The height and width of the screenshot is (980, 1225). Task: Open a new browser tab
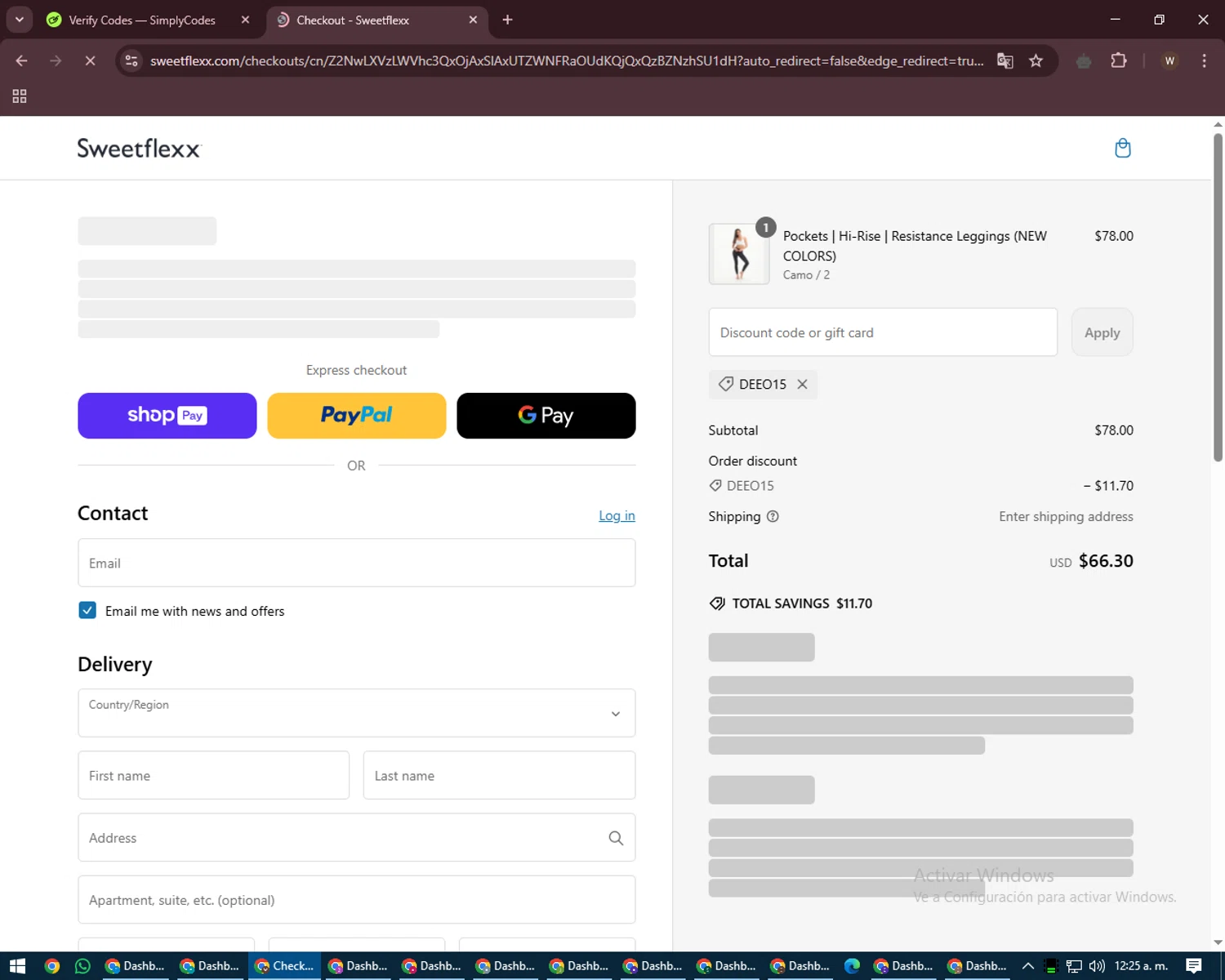[x=507, y=20]
